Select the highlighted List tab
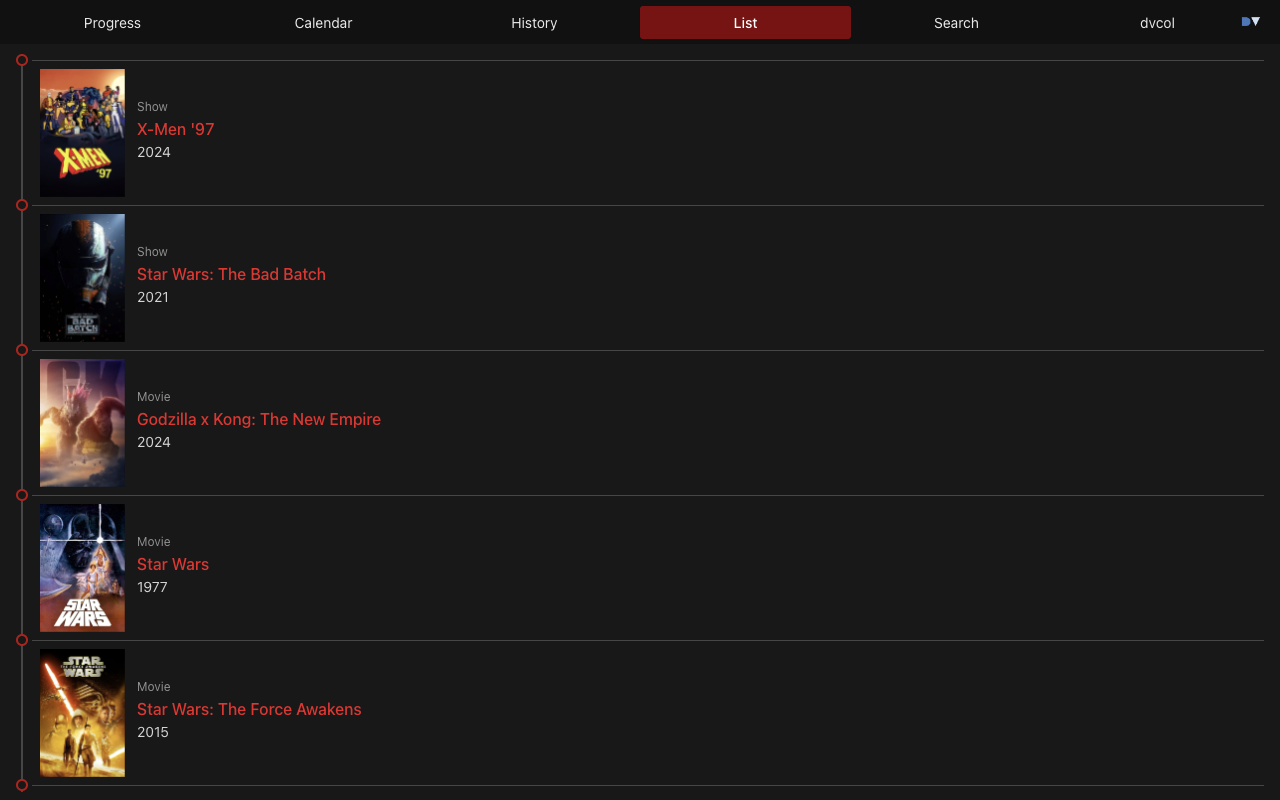Screen dimensions: 1280x800 coord(745,22)
